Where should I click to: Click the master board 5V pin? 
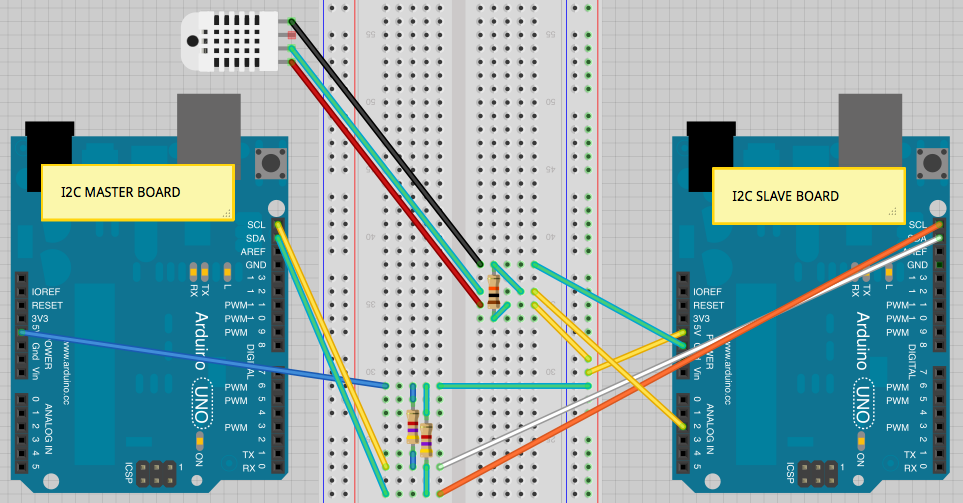tap(21, 332)
